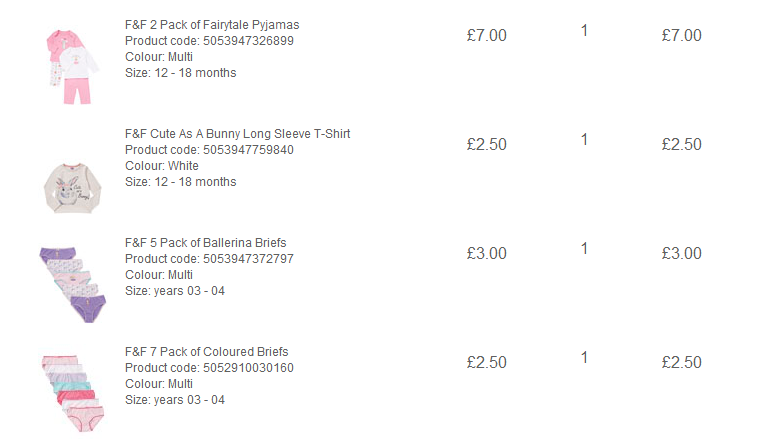The width and height of the screenshot is (767, 439).
Task: Select product code 5053947326899
Action: click(x=248, y=41)
